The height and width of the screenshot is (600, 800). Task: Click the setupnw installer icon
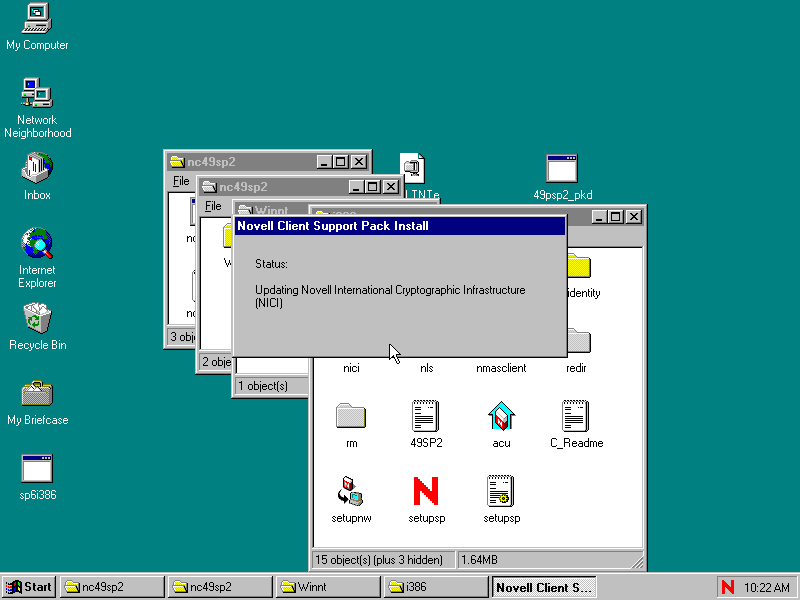coord(351,491)
